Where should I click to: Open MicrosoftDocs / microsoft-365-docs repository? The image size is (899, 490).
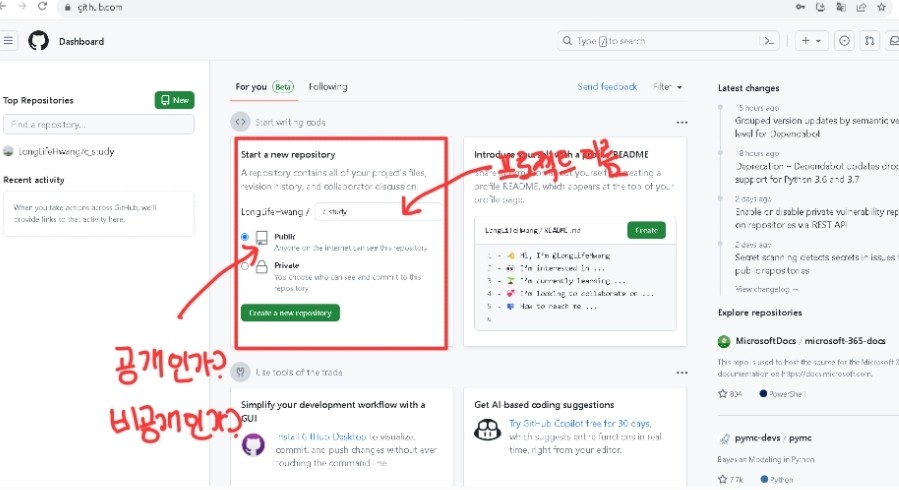pyautogui.click(x=810, y=340)
